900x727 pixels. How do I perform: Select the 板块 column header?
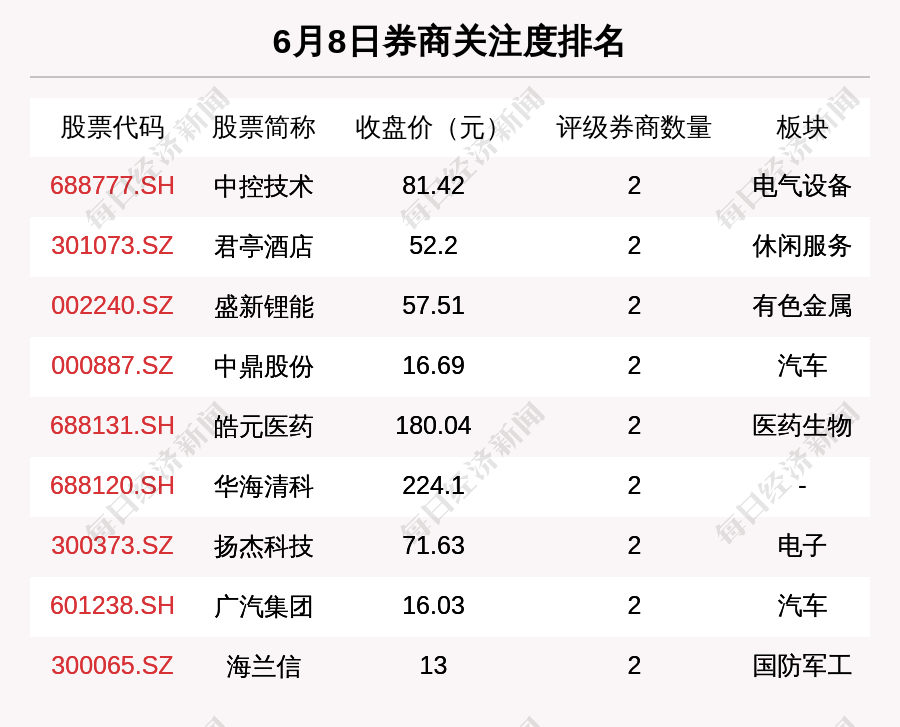tap(802, 128)
